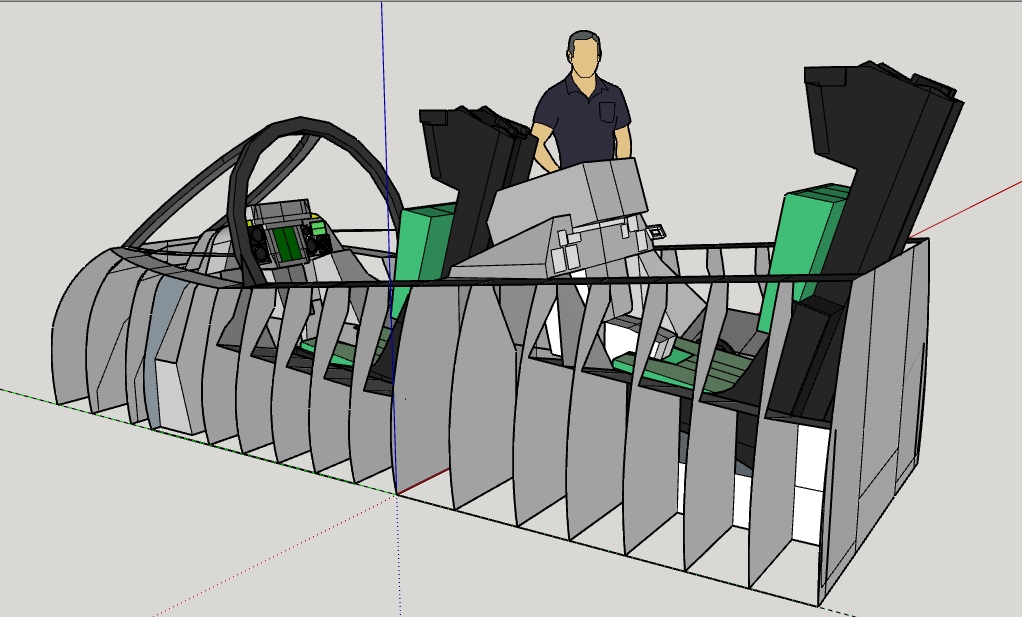Select the rearmost grey fuselage bulkhead panel
The width and height of the screenshot is (1022, 617).
click(x=873, y=423)
